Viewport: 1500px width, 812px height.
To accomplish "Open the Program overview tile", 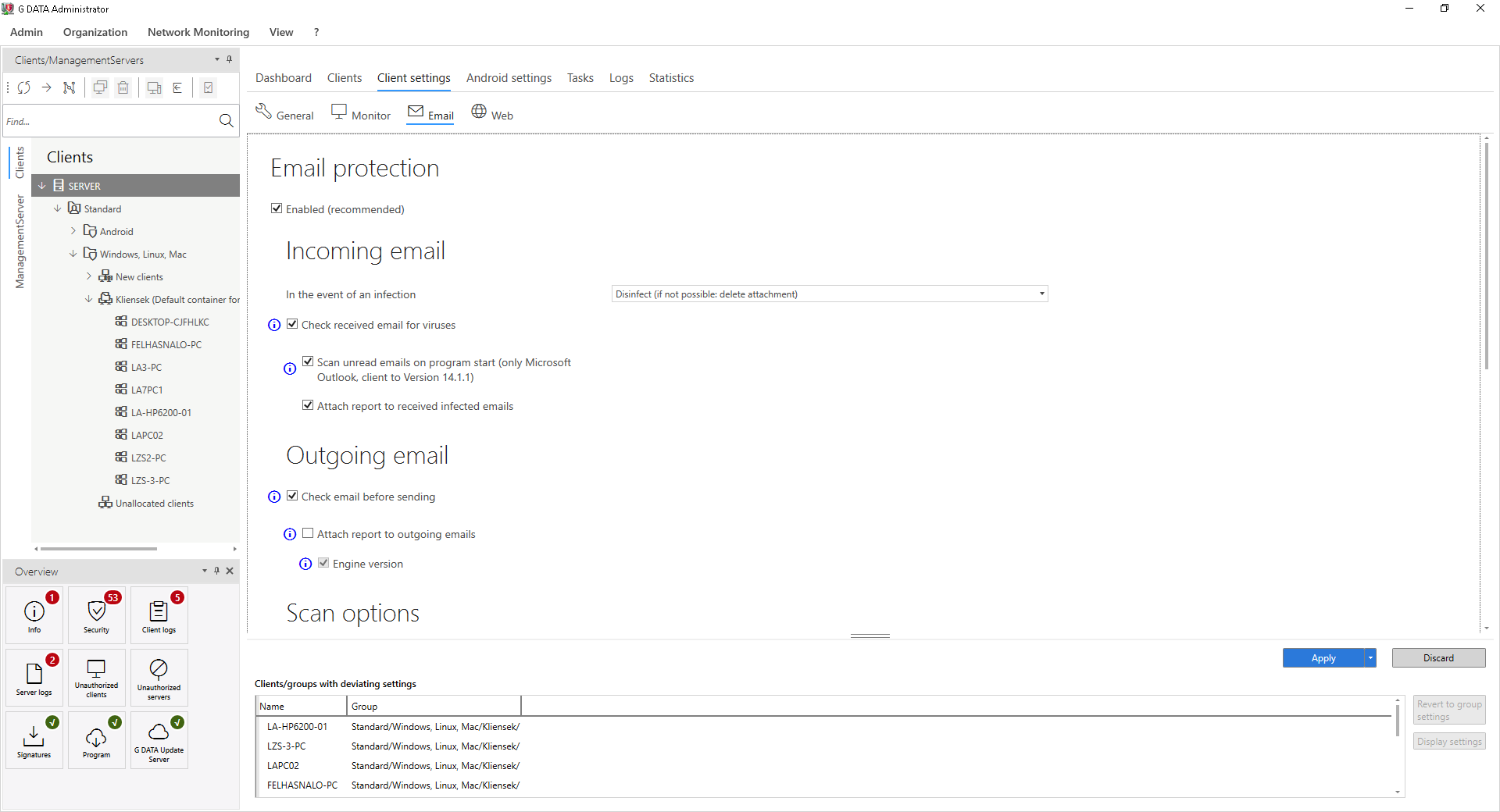I will (97, 740).
